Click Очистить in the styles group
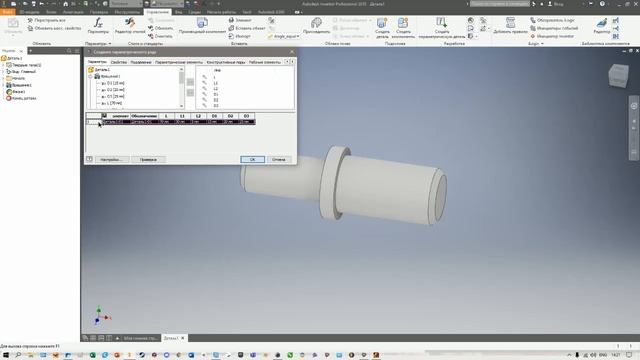640x360 pixels. coord(160,36)
